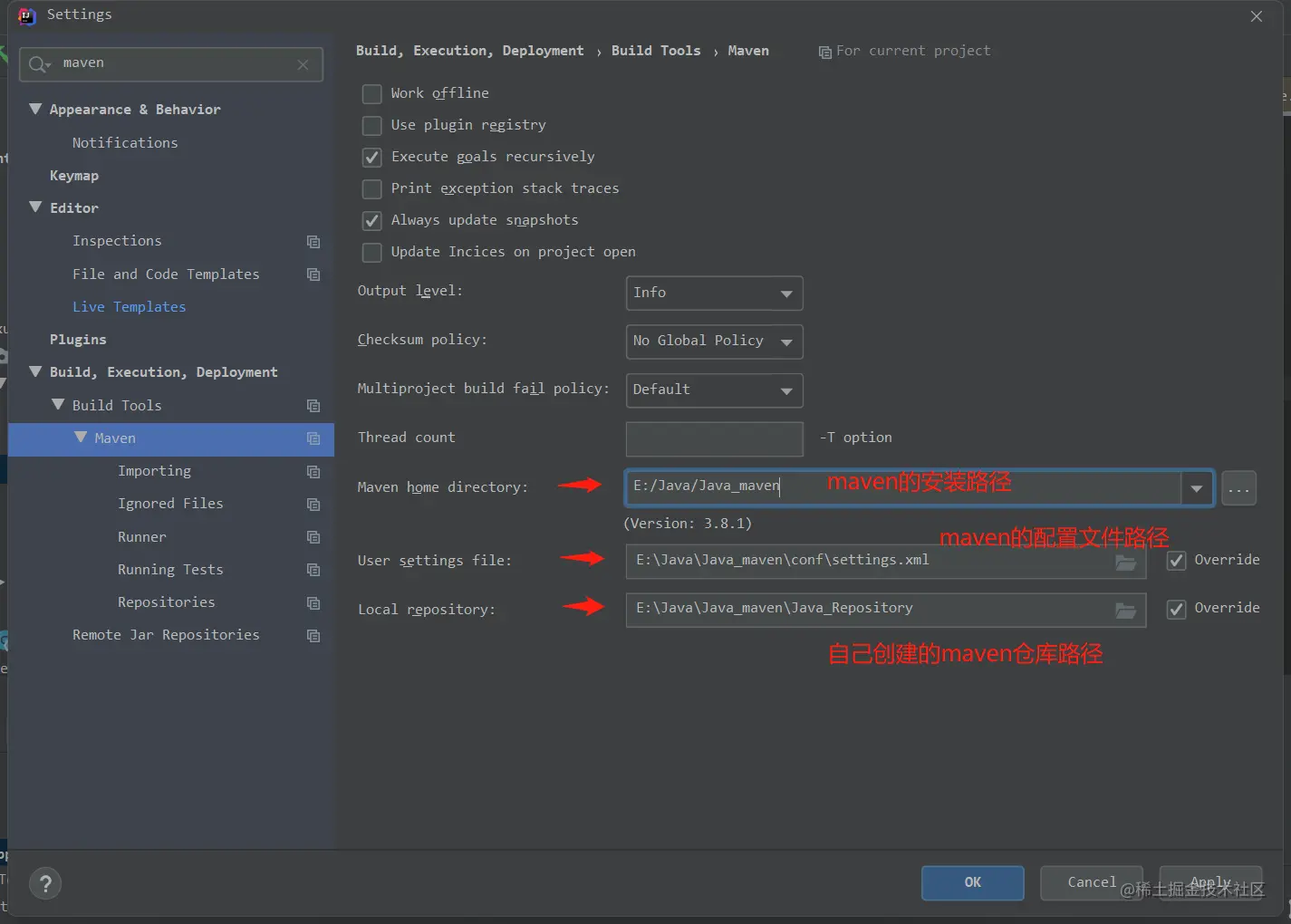This screenshot has width=1291, height=924.
Task: Collapse Build, Execution, Deployment node
Action: (35, 371)
